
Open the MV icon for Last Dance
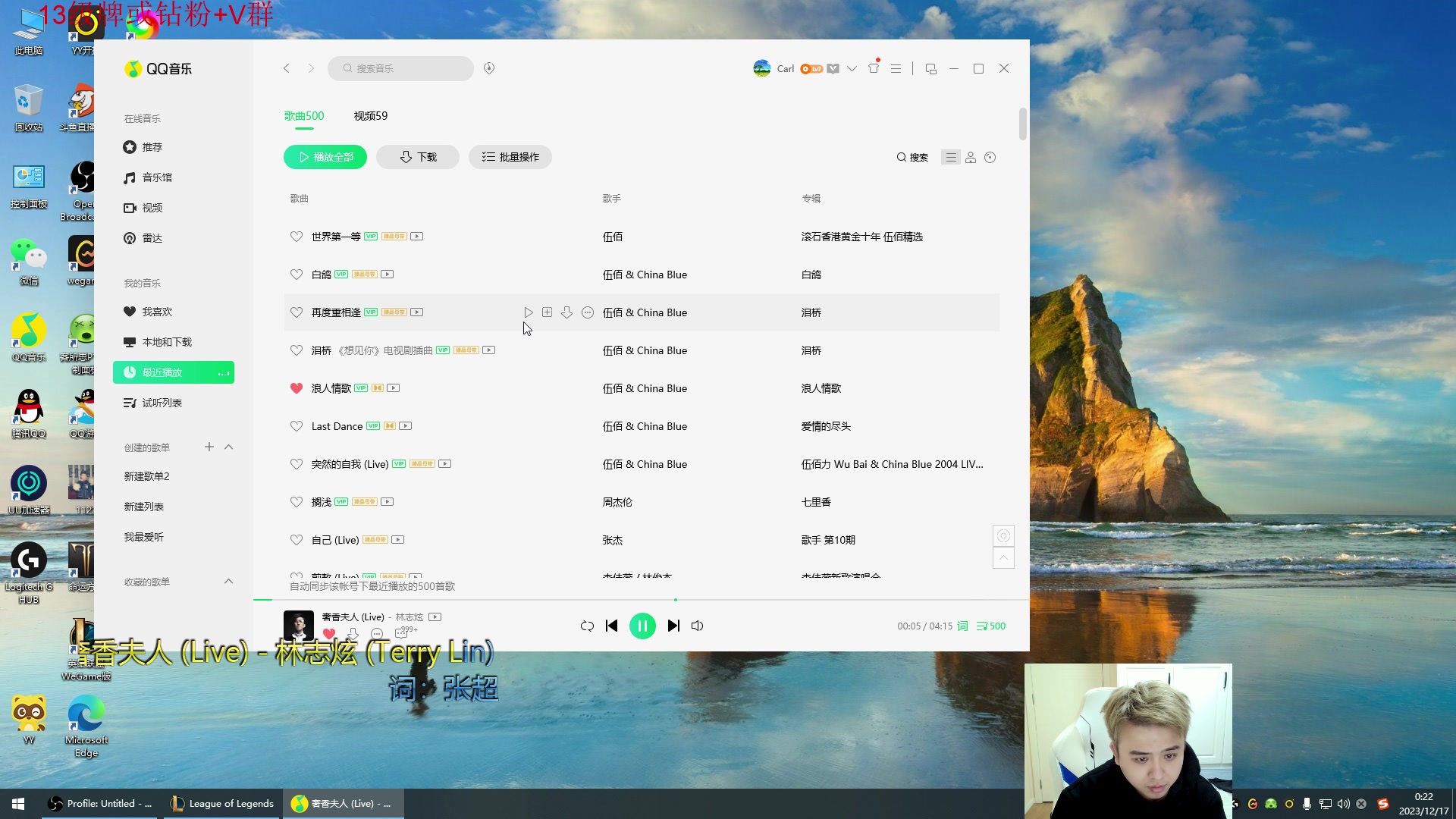click(x=406, y=426)
